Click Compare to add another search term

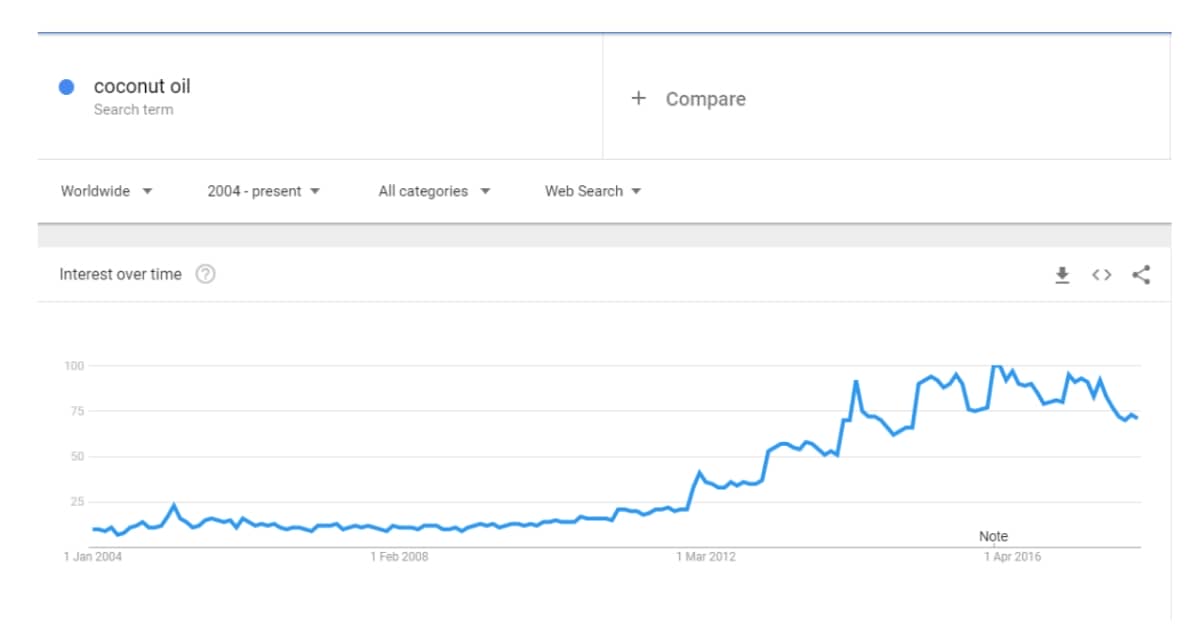[704, 99]
